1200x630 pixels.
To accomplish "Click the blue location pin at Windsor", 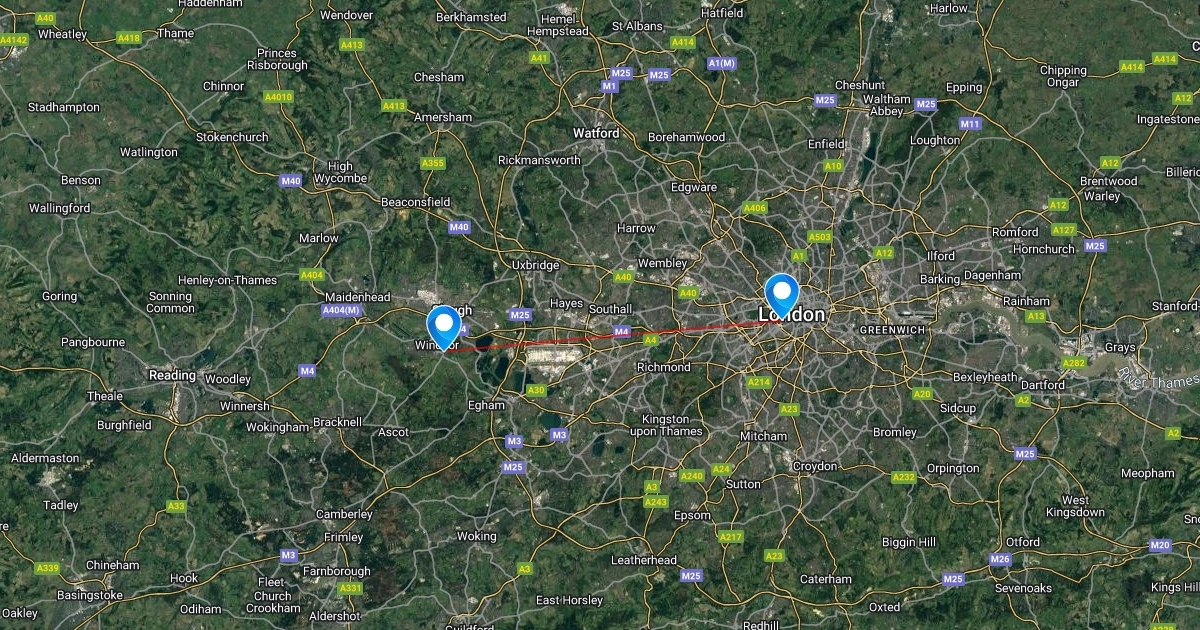I will (x=443, y=326).
